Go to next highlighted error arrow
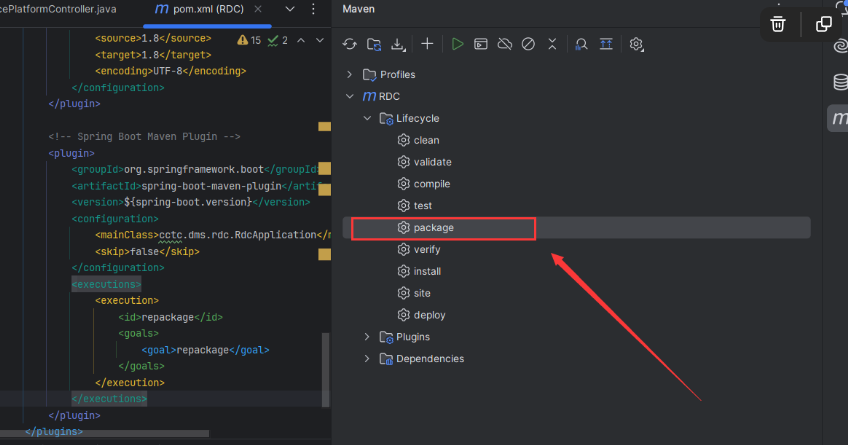Viewport: 848px width, 445px height. tap(320, 40)
